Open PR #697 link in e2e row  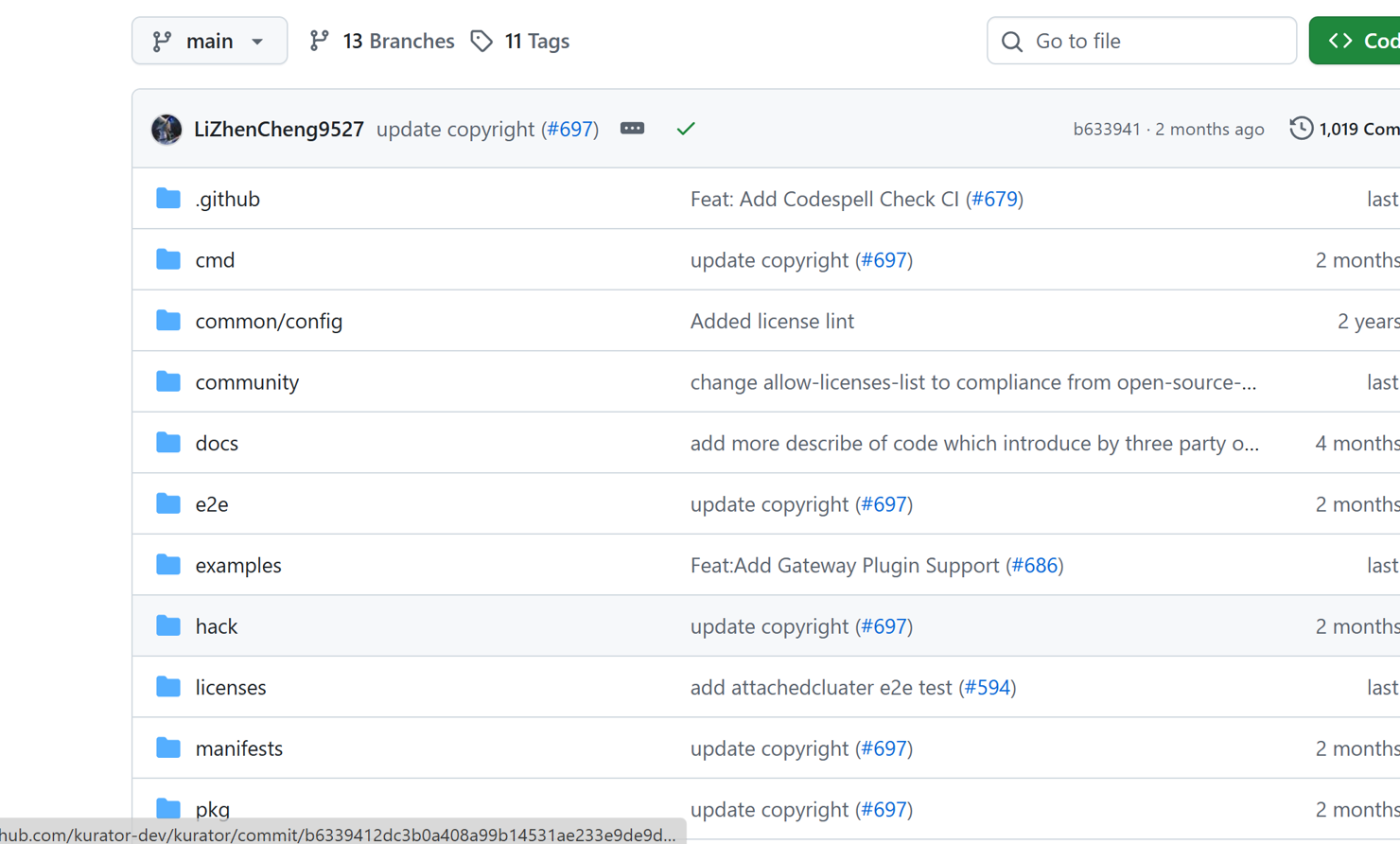tap(884, 504)
